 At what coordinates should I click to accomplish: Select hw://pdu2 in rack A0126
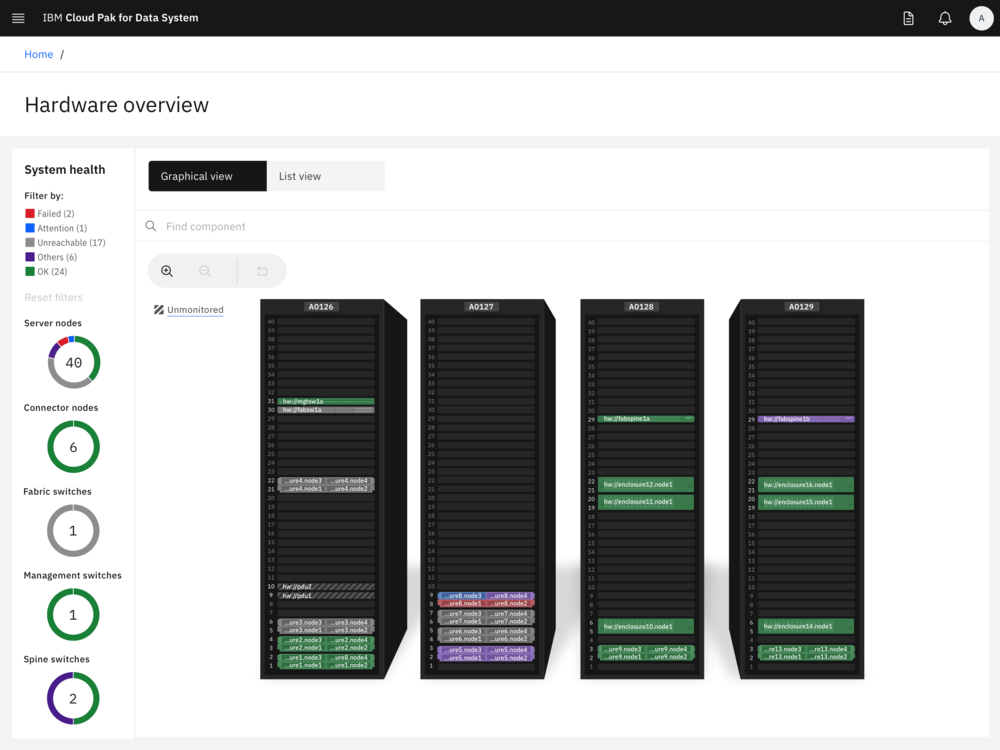pos(326,587)
